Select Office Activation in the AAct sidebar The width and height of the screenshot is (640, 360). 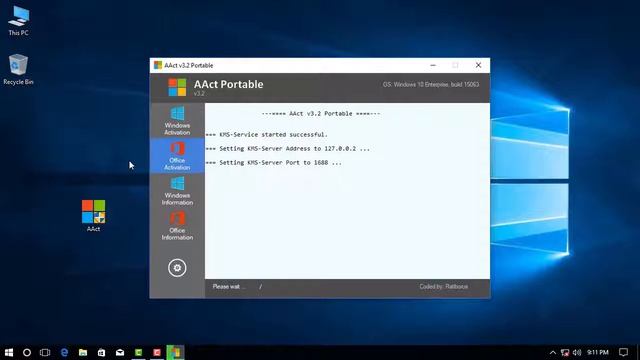click(x=177, y=156)
